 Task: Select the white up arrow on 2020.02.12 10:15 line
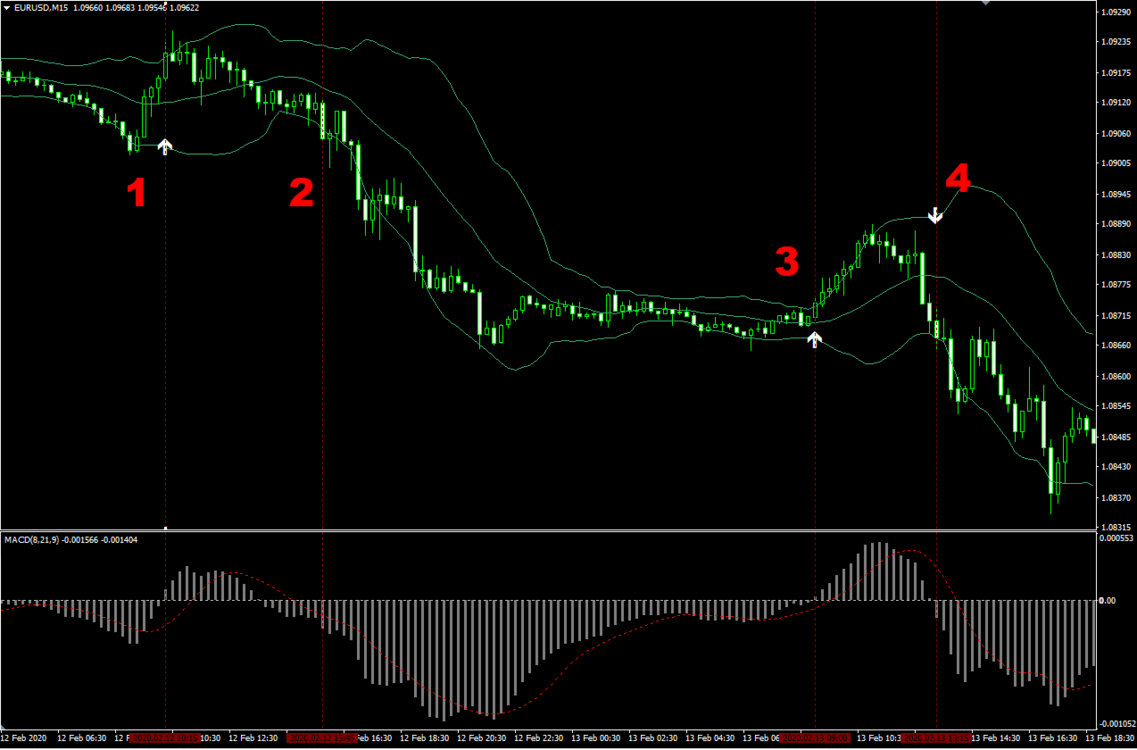tap(165, 147)
